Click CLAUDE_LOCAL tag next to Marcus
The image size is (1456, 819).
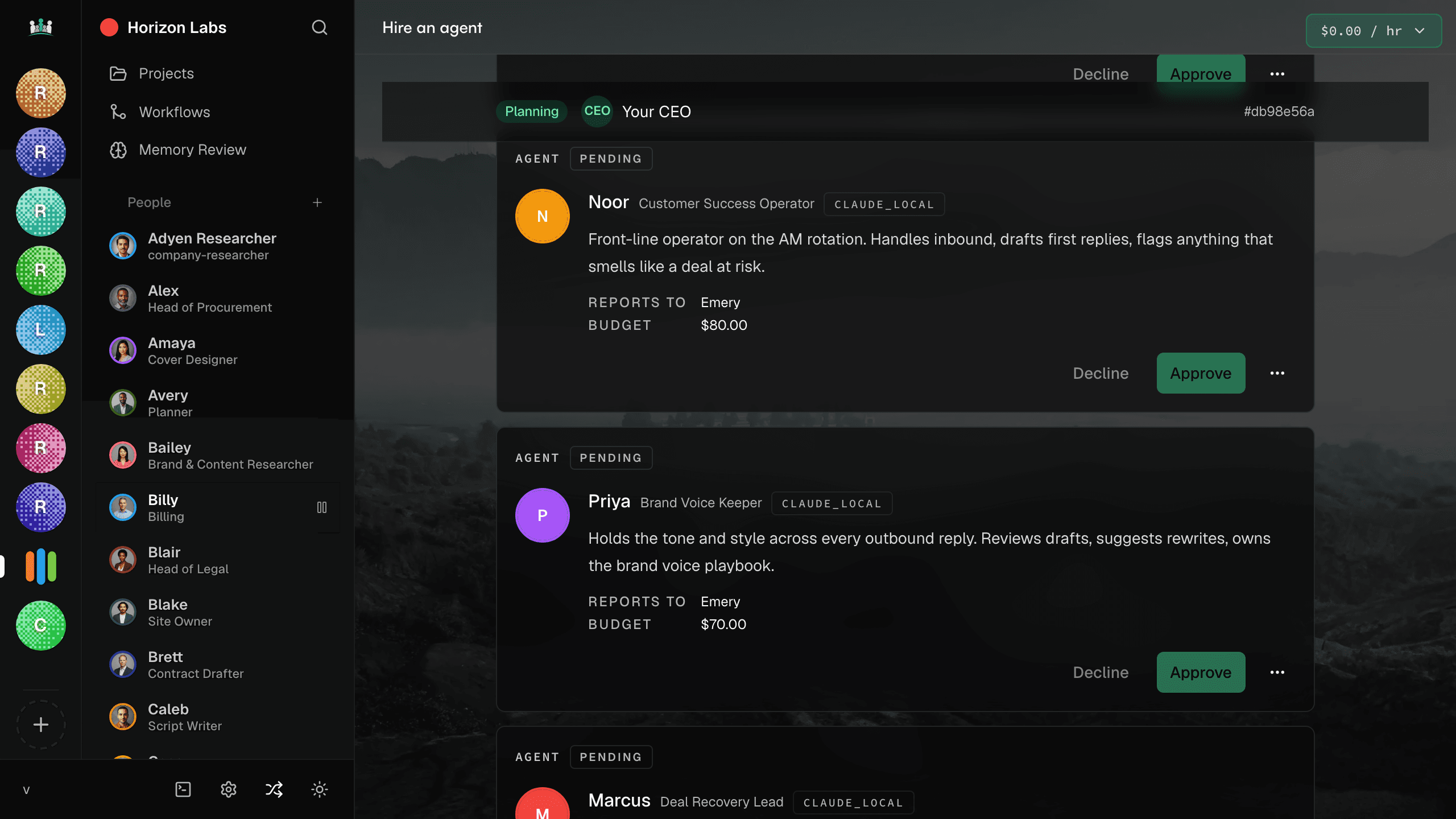pos(853,803)
